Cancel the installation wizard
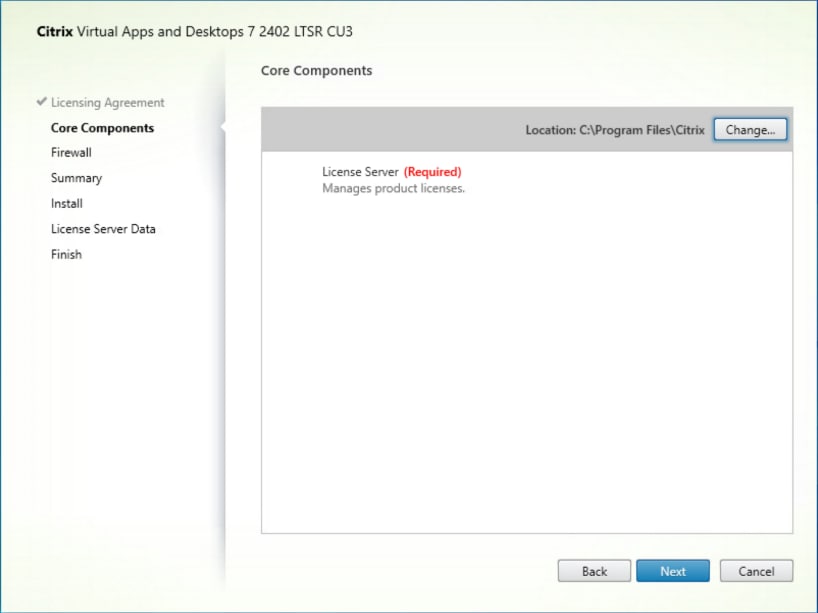The width and height of the screenshot is (818, 613). coord(756,571)
